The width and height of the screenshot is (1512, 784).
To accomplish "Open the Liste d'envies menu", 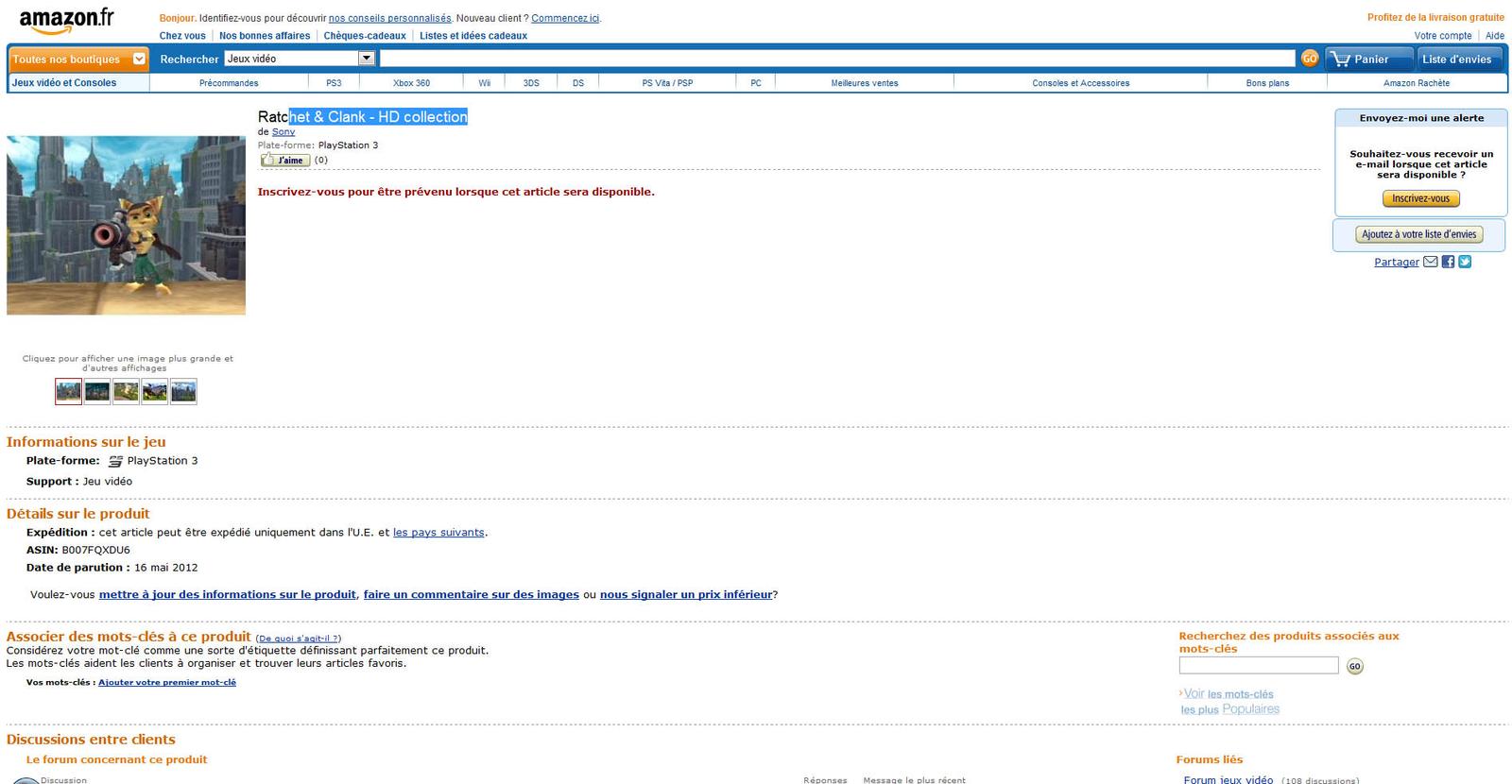I will 1456,59.
